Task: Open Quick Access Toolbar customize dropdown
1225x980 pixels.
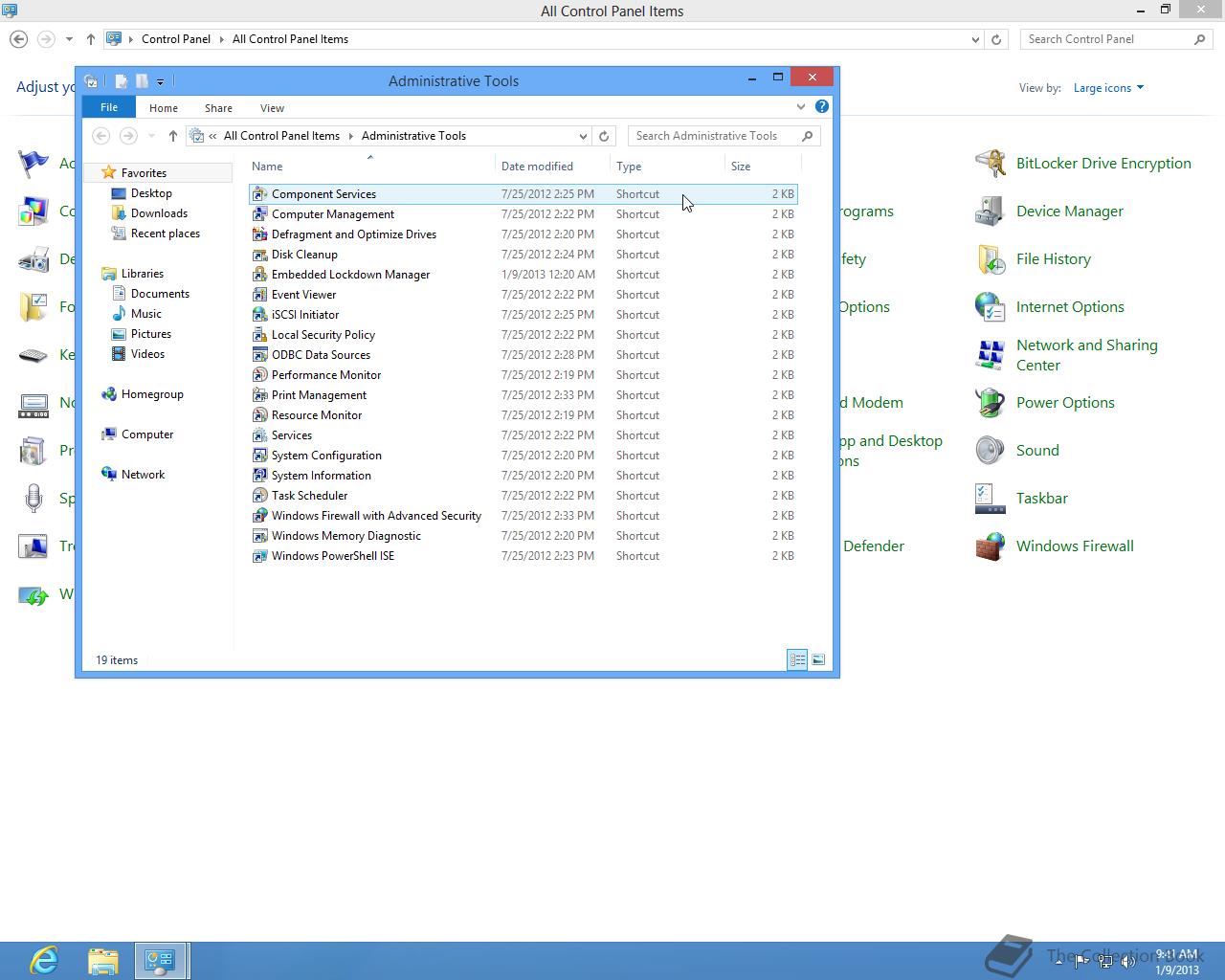Action: (160, 82)
